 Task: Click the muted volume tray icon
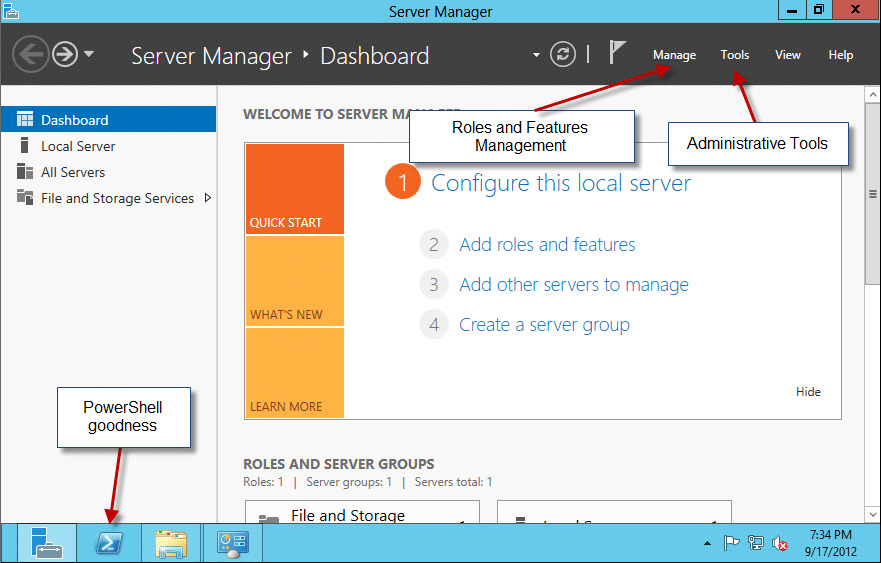pyautogui.click(x=780, y=544)
